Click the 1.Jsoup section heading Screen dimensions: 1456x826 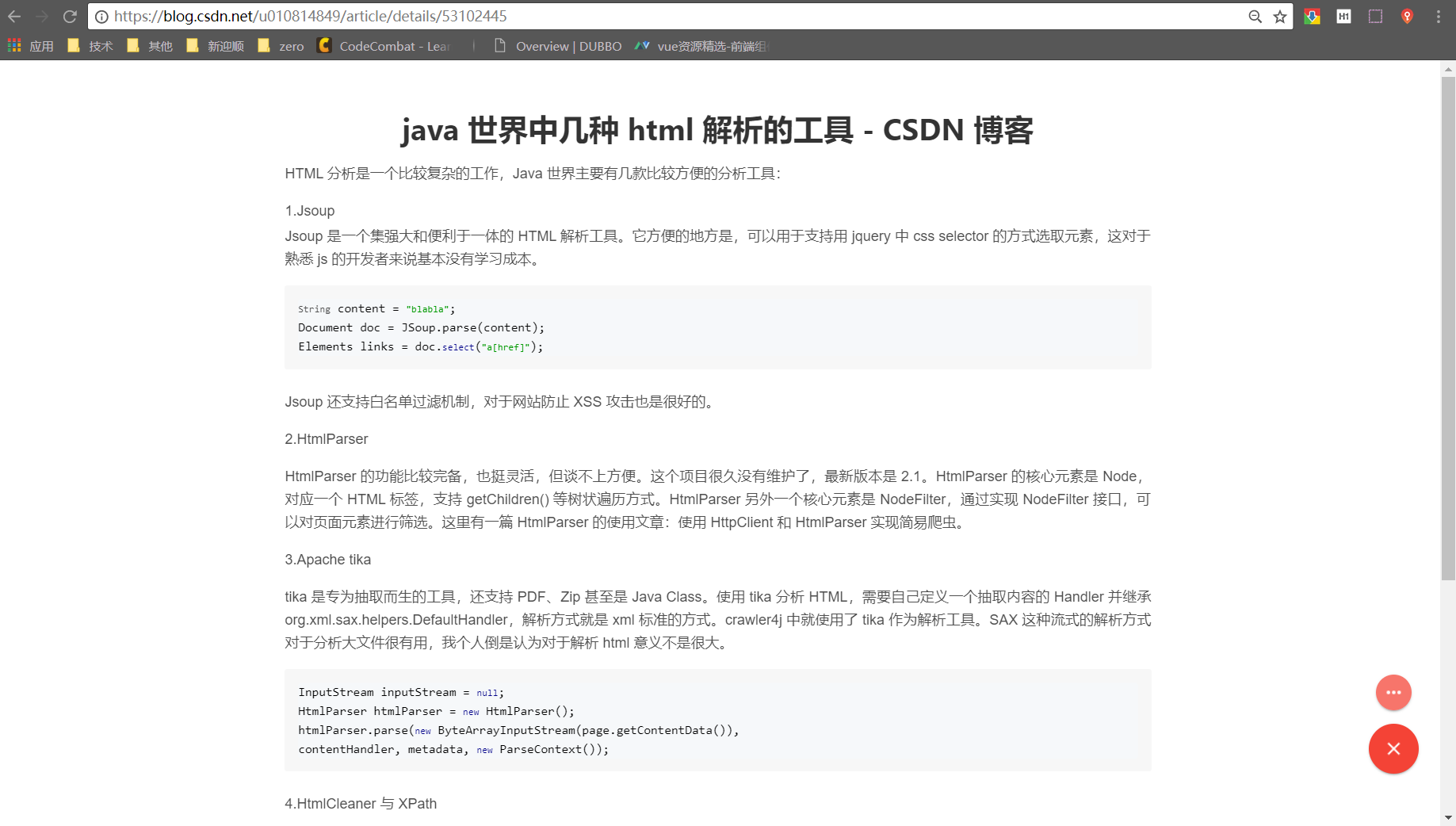(310, 211)
